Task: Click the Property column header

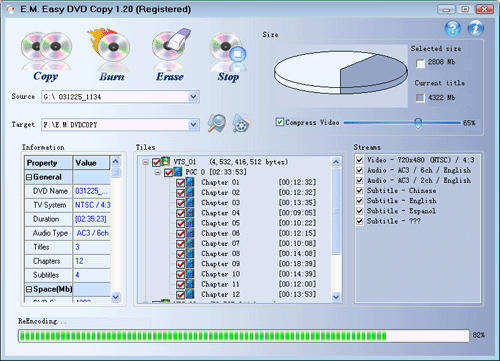Action: pyautogui.click(x=49, y=163)
